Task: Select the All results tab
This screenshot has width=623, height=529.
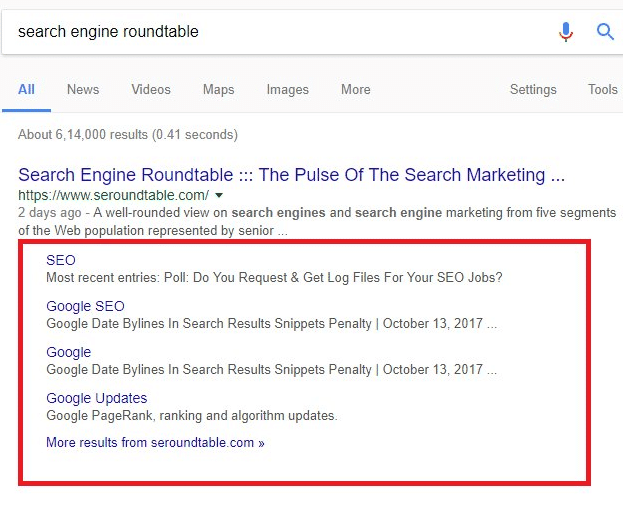Action: click(26, 89)
